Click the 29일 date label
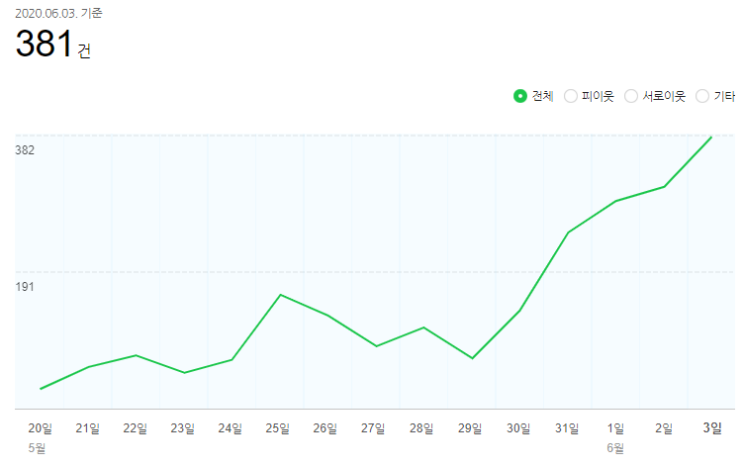Image resolution: width=743 pixels, height=467 pixels. pyautogui.click(x=470, y=428)
